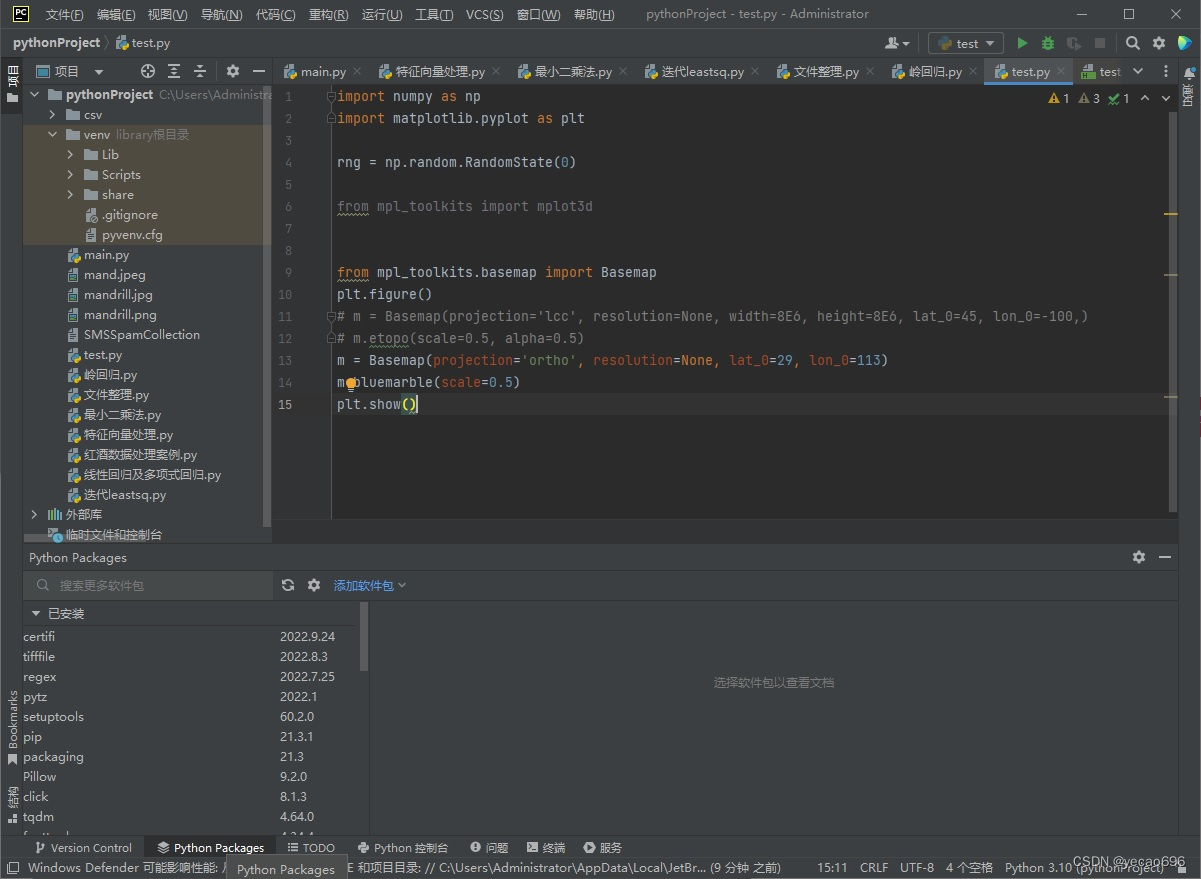The height and width of the screenshot is (879, 1201).
Task: Toggle the TODO tool window
Action: (x=311, y=847)
